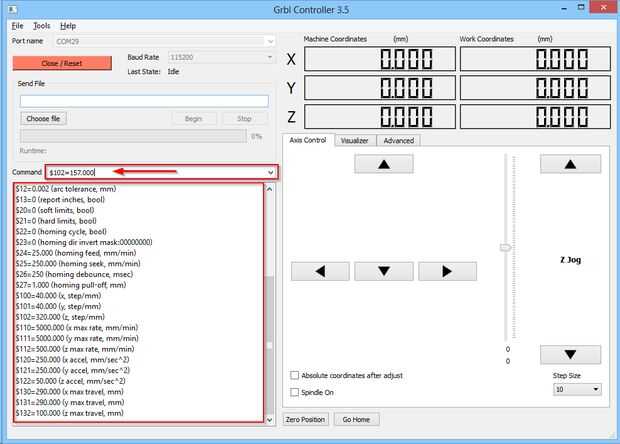Lower Z axis with the Z down arrow
620x444 pixels.
(570, 355)
